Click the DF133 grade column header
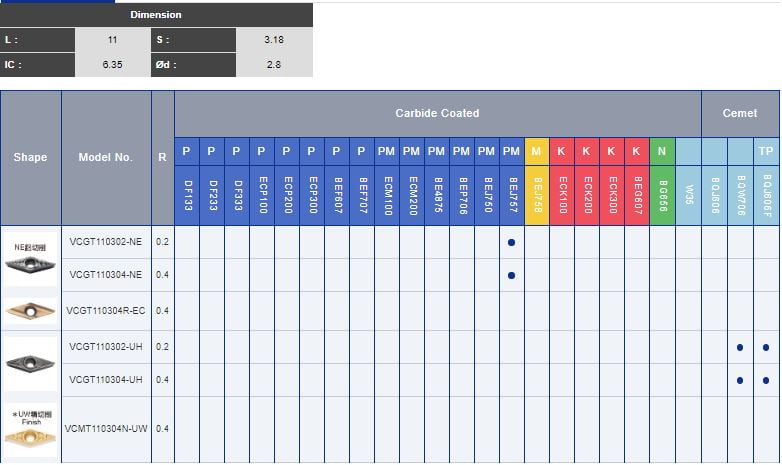Viewport: 782px width, 465px height. [x=187, y=195]
